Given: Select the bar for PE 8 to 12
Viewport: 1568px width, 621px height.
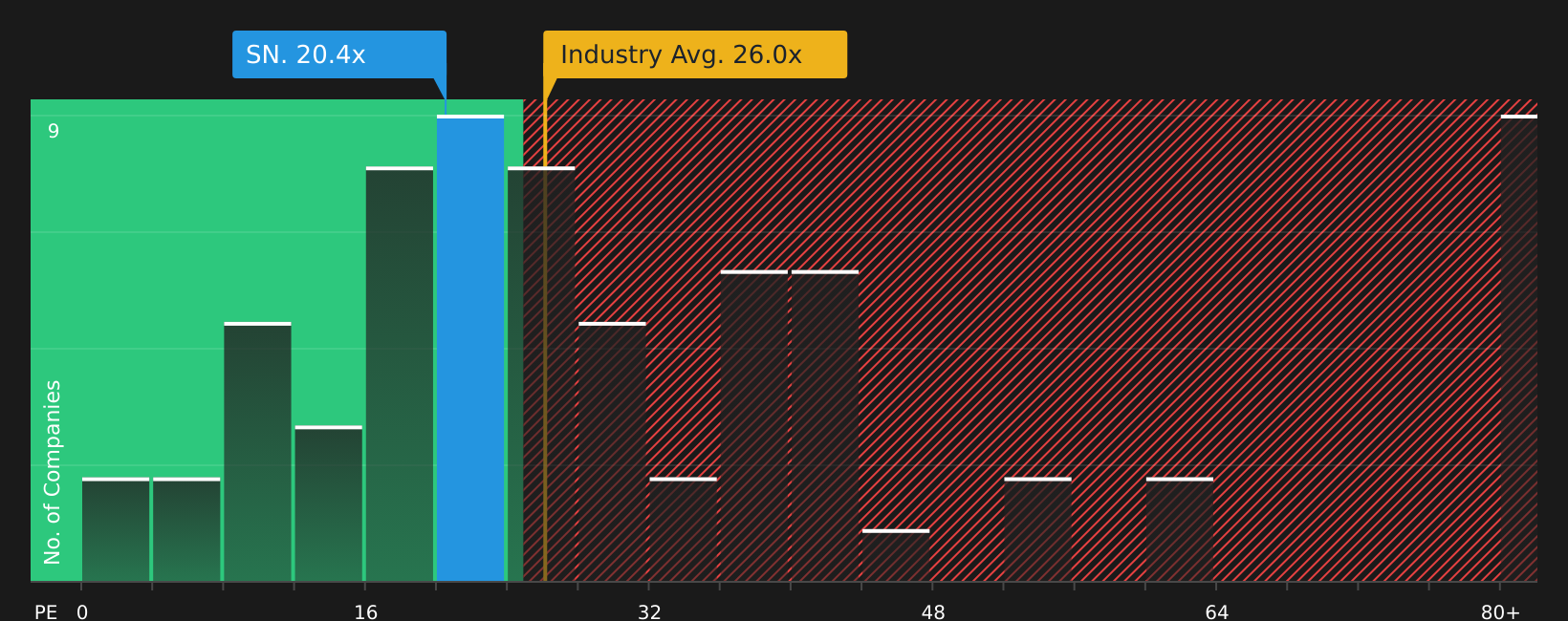Looking at the screenshot, I should (258, 452).
